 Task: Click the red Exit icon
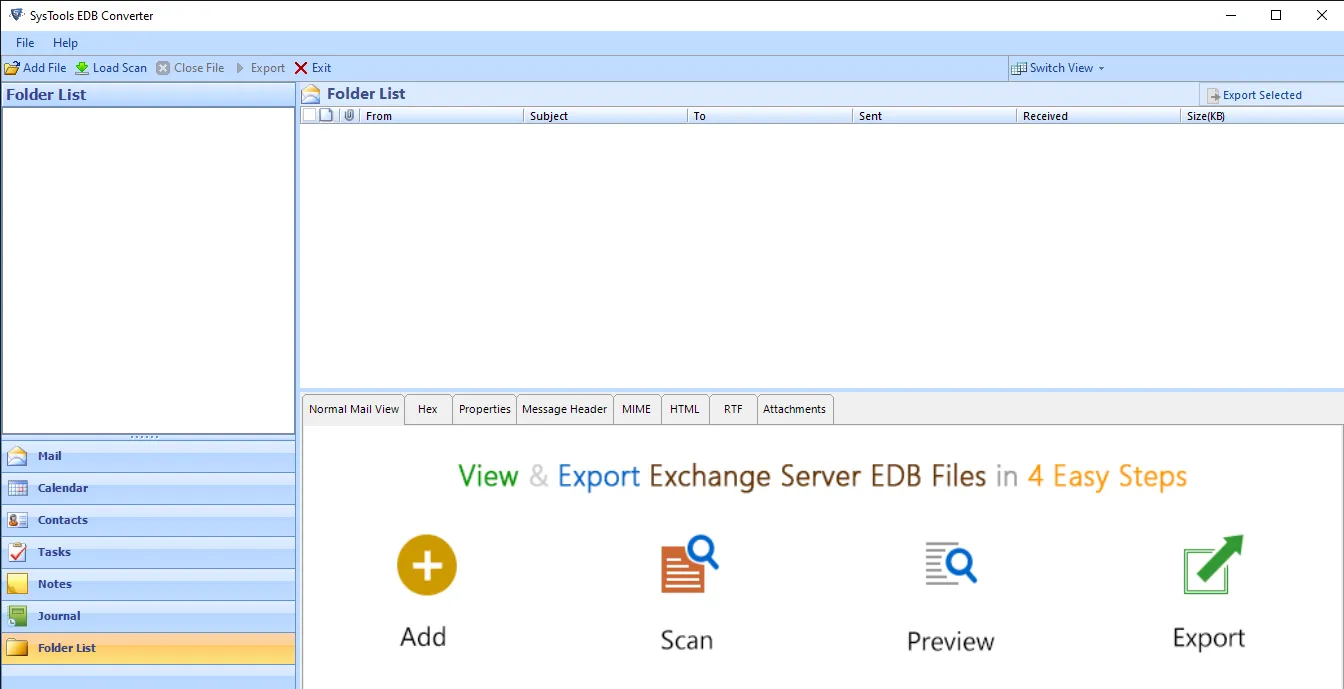(x=302, y=68)
